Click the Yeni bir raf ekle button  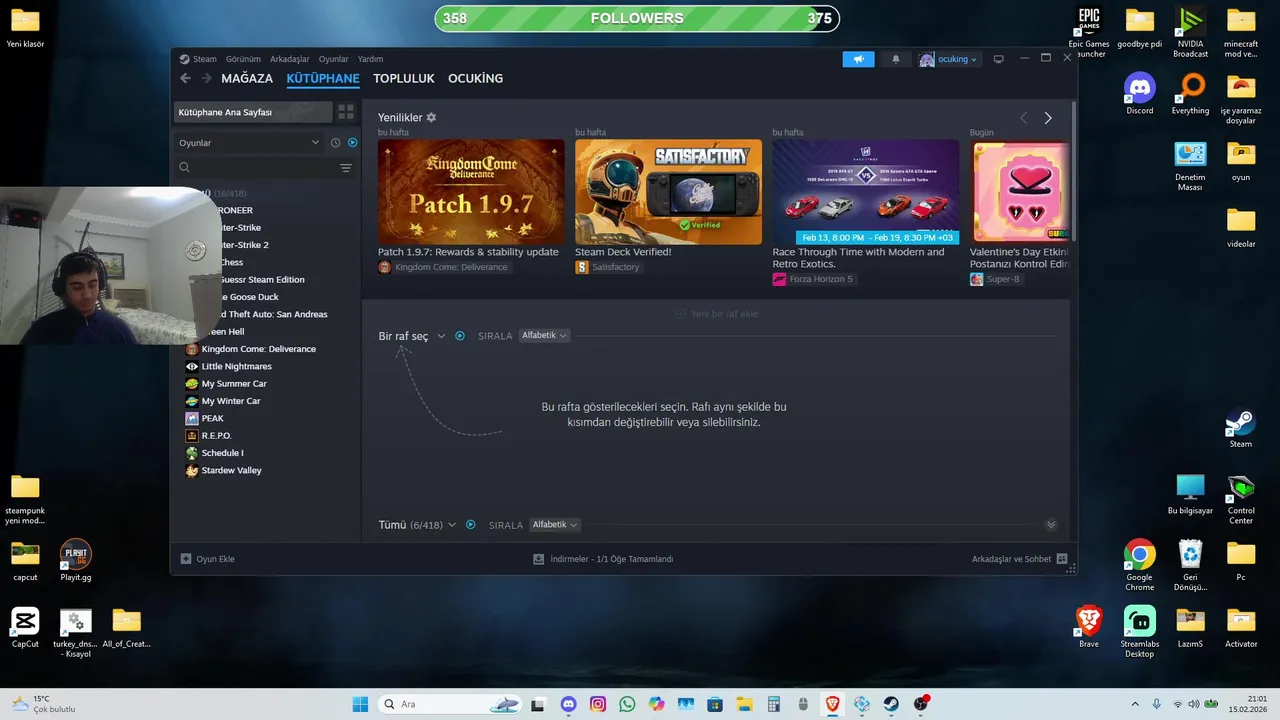716,314
